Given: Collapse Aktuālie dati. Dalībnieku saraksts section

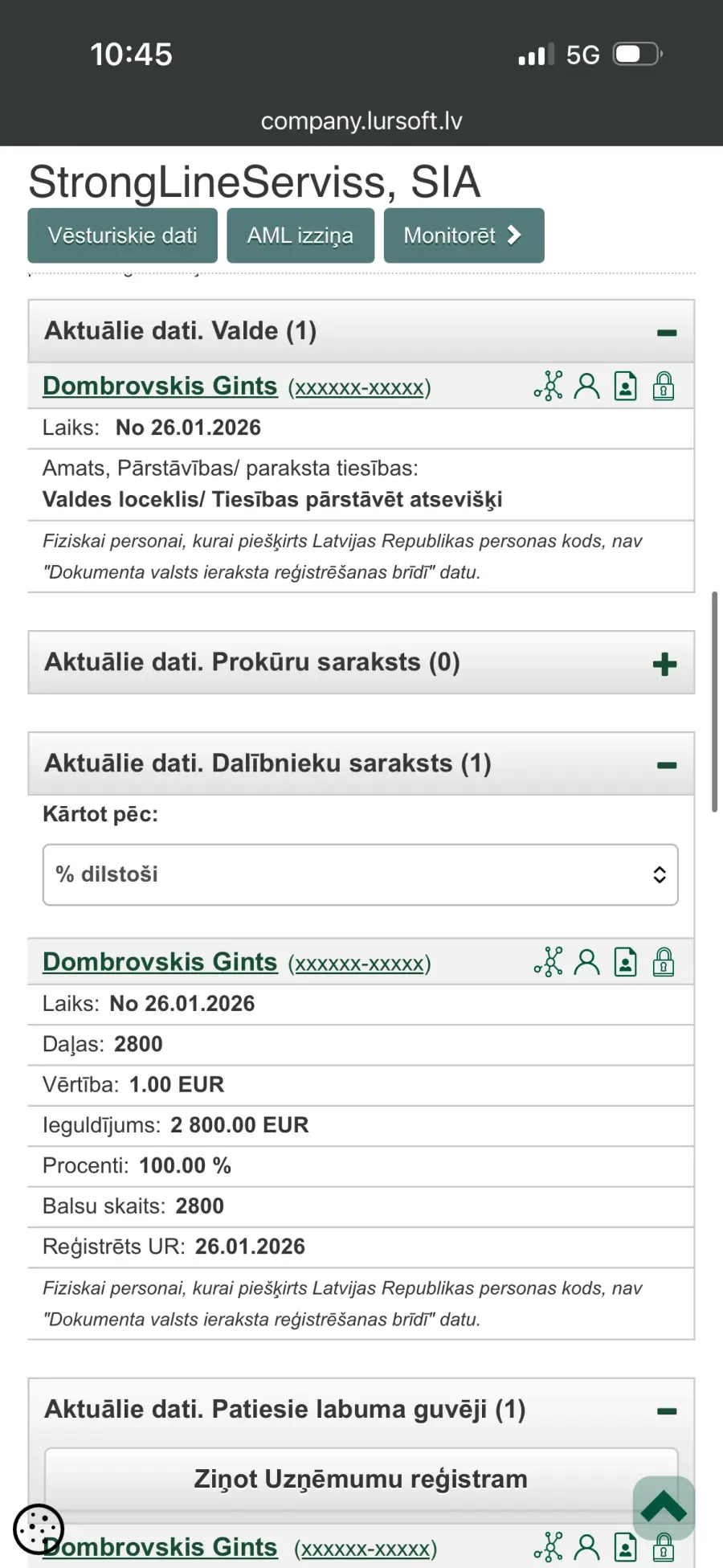Looking at the screenshot, I should tap(667, 765).
